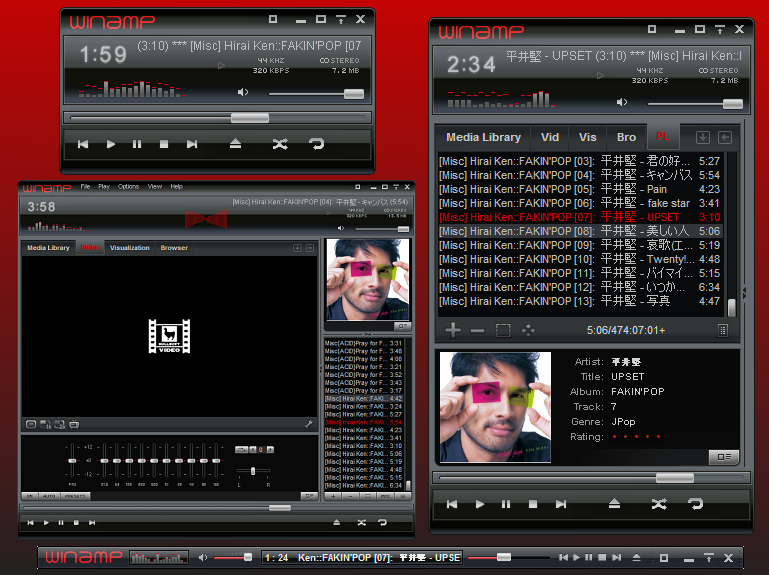
Task: Open the Media Library tab in right window
Action: [483, 137]
